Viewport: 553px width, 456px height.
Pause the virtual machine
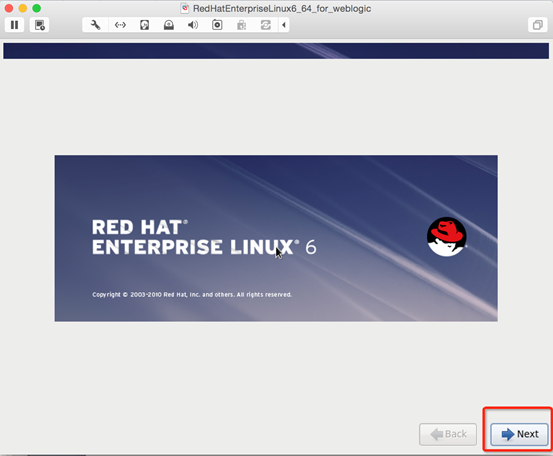pos(14,25)
